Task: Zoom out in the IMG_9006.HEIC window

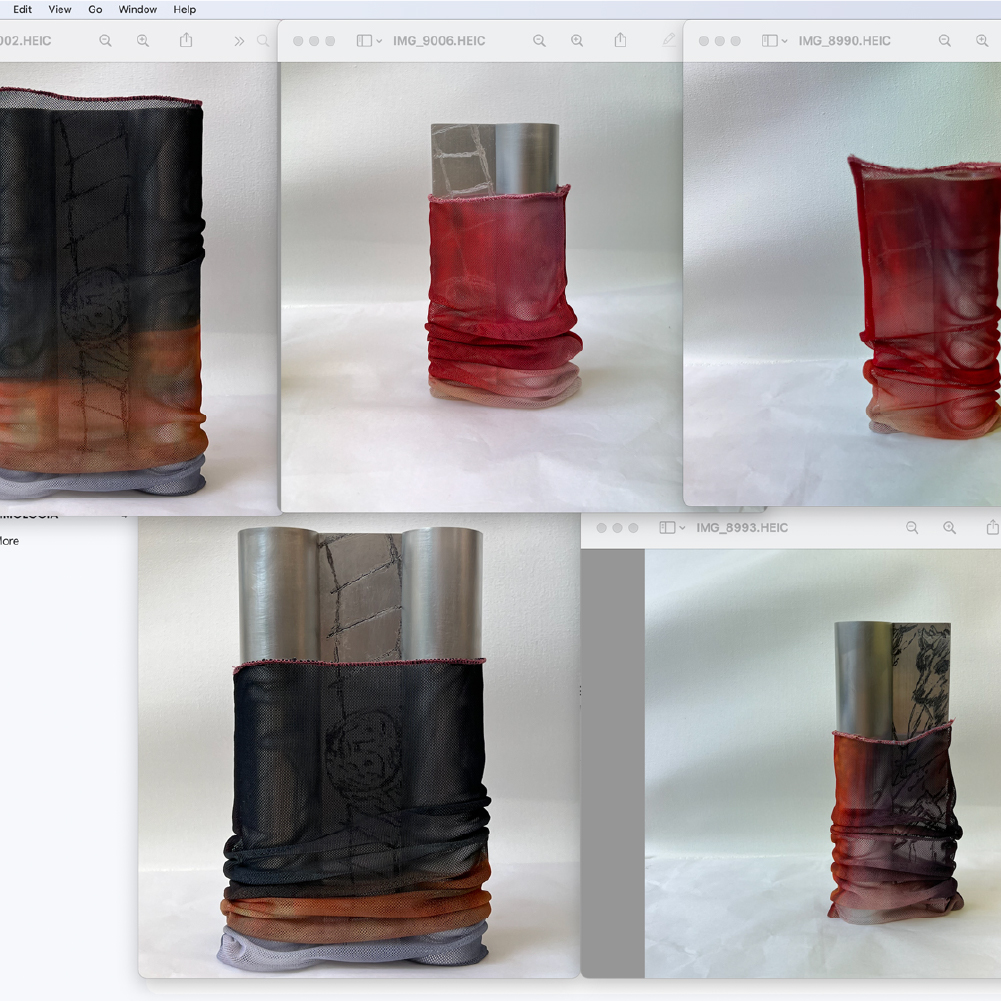Action: [539, 41]
